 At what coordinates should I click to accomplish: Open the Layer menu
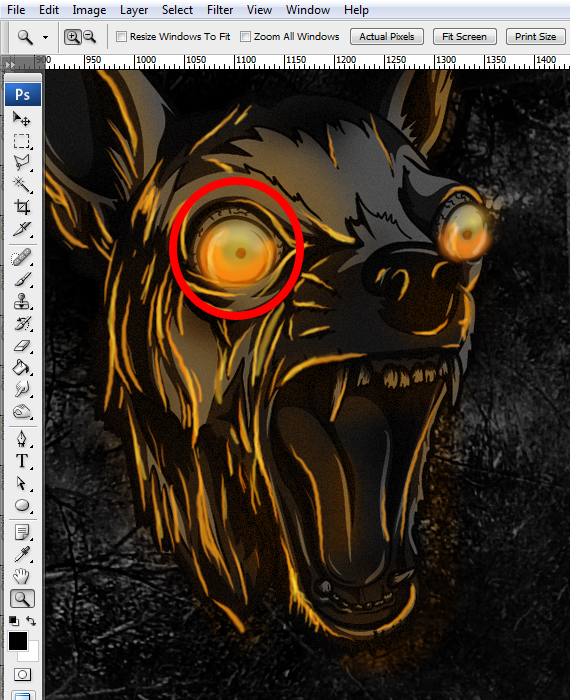coord(134,10)
